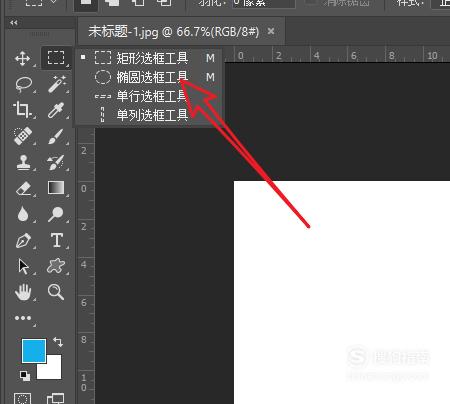This screenshot has height=404, width=450.
Task: Select the Dodge tool
Action: click(55, 214)
